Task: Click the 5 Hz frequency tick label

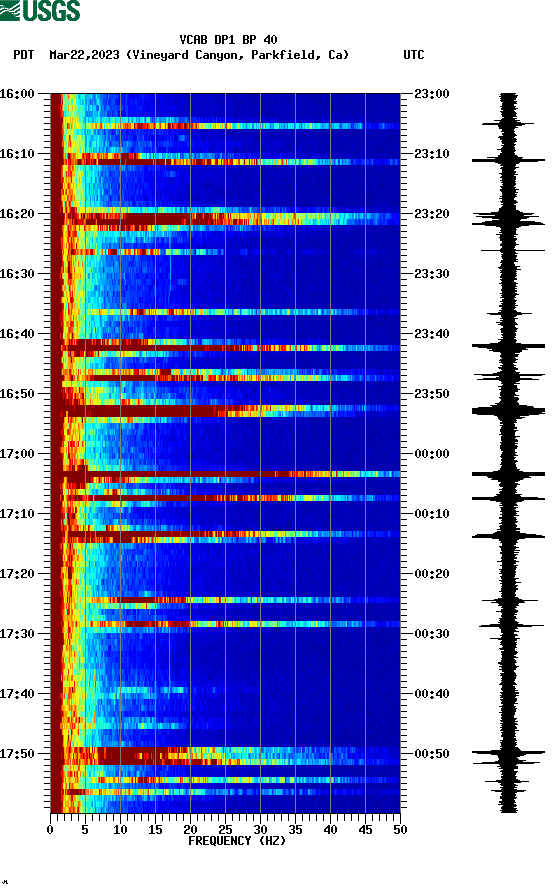Action: coord(85,830)
